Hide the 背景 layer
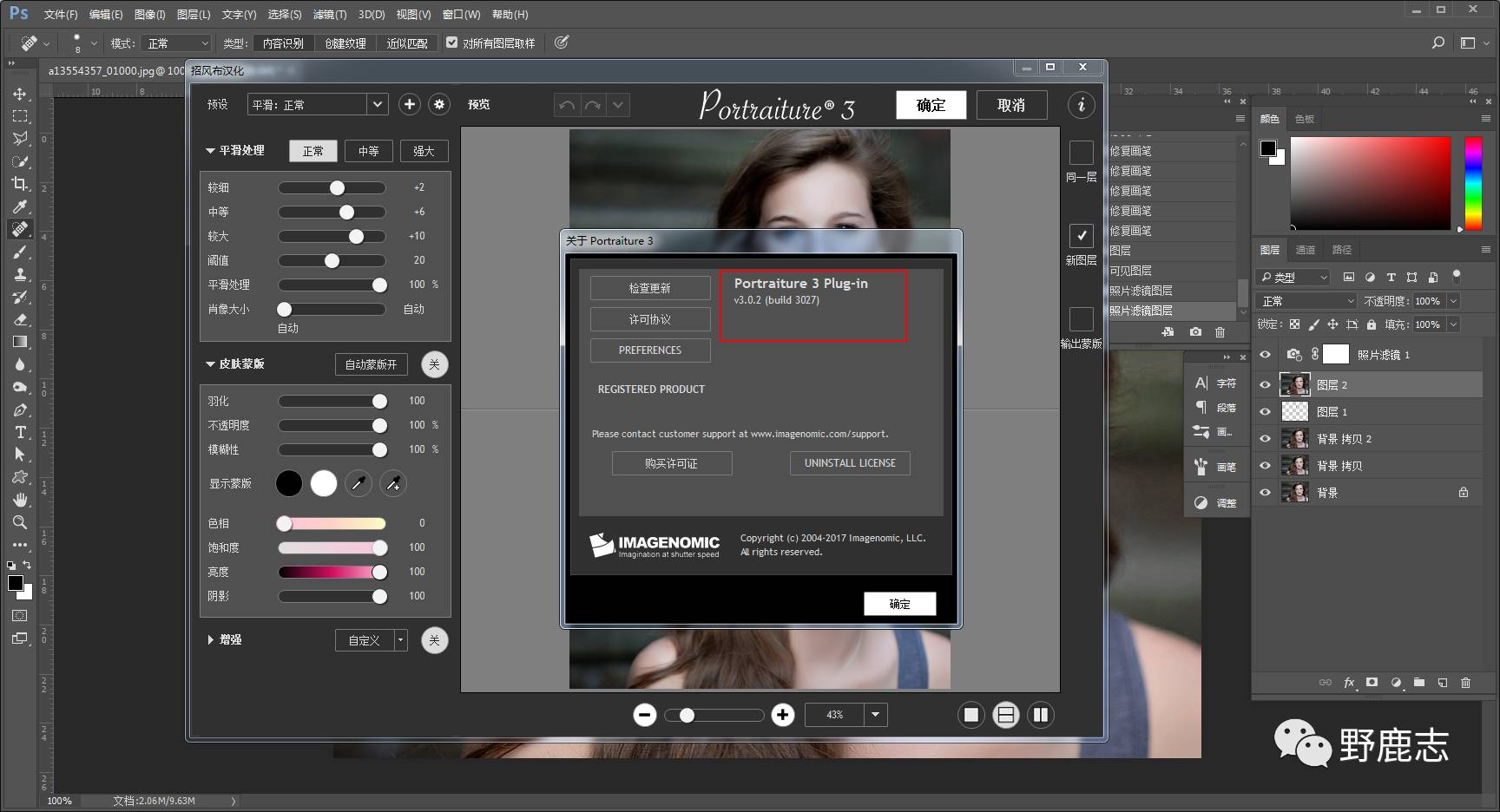1500x812 pixels. (1265, 492)
